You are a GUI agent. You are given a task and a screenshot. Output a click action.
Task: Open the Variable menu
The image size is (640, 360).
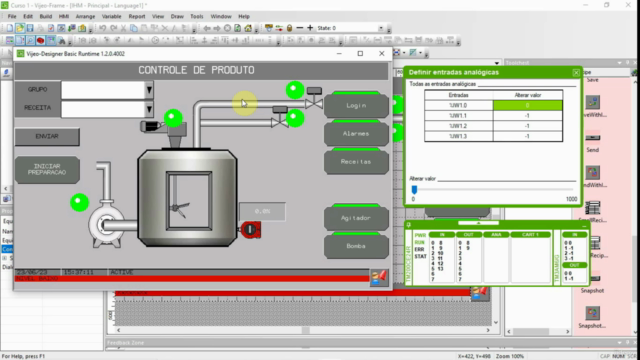click(111, 16)
